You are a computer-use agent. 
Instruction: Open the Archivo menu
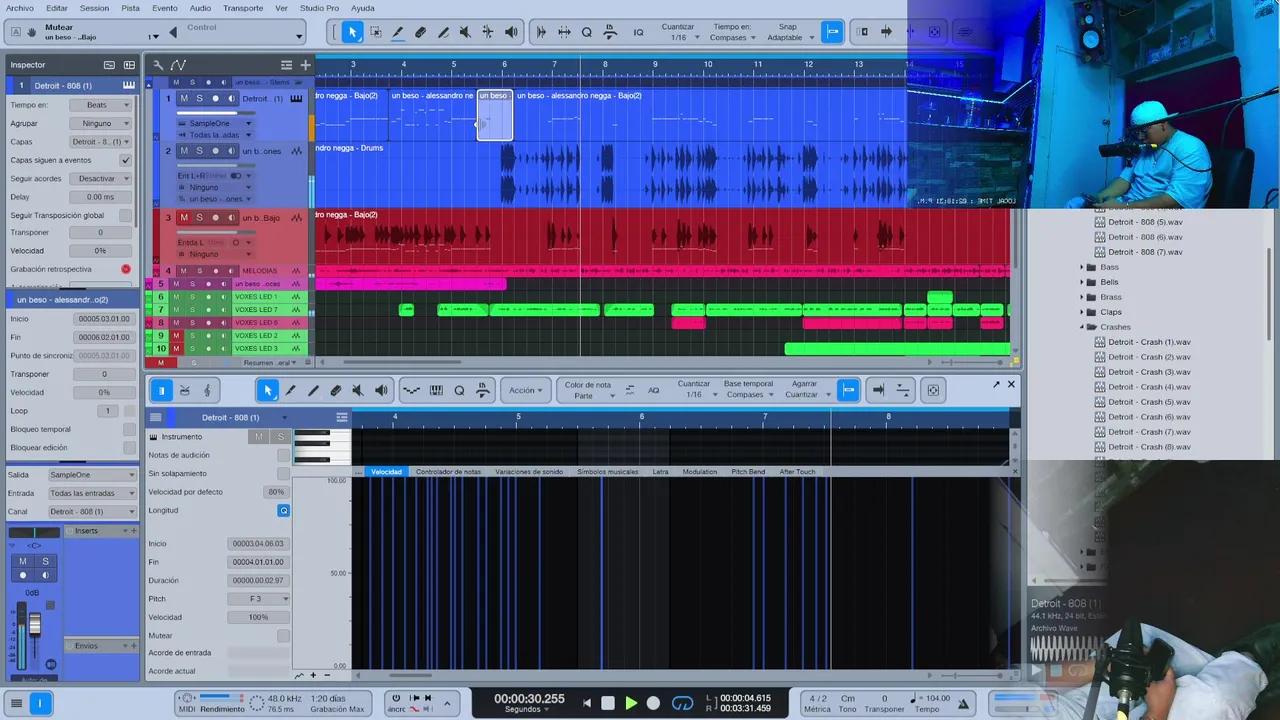click(x=19, y=8)
